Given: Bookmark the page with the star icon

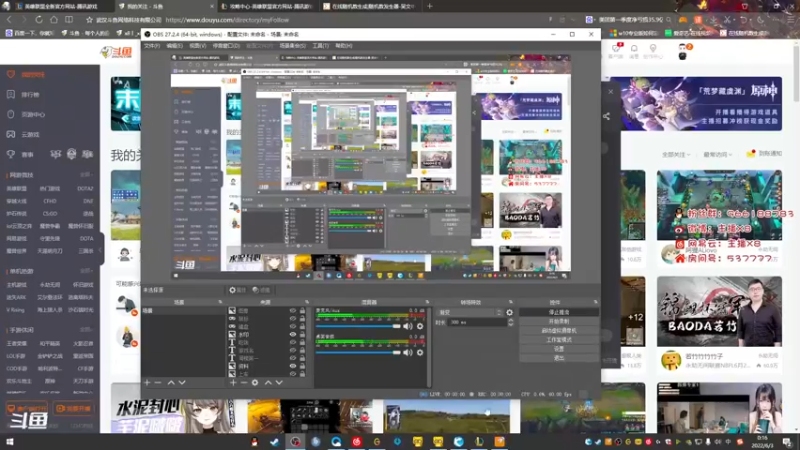Looking at the screenshot, I should tap(89, 20).
